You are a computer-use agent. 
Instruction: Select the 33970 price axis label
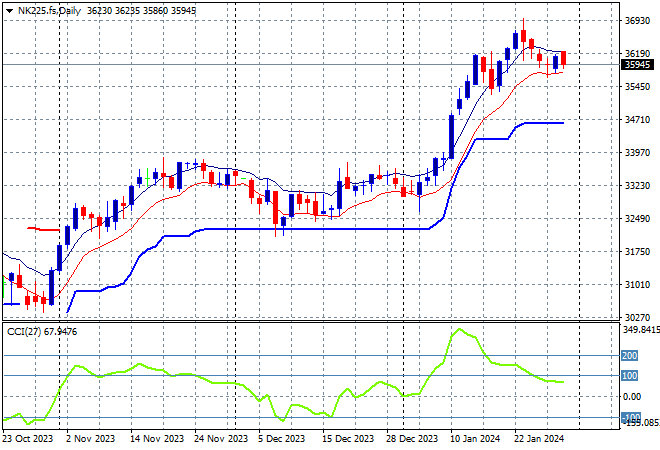tap(637, 152)
